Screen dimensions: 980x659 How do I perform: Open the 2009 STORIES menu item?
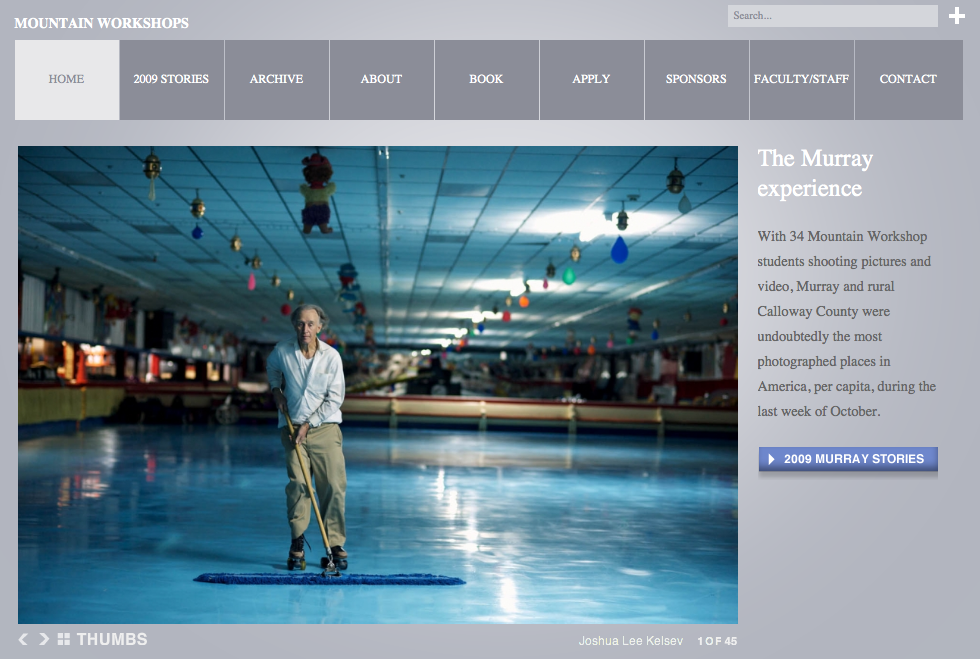(171, 79)
